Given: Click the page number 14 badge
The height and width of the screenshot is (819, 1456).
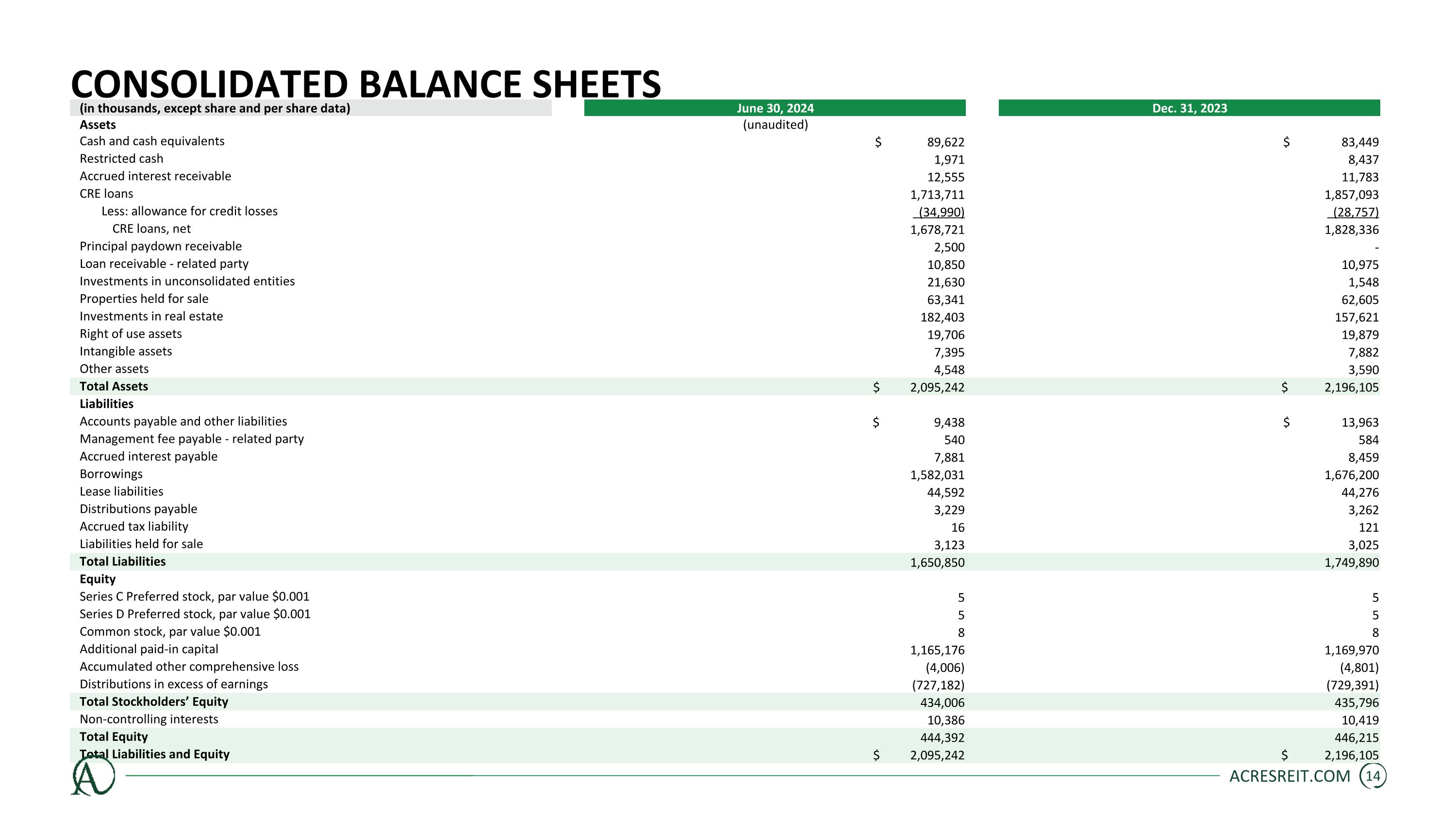Looking at the screenshot, I should coord(1373,776).
